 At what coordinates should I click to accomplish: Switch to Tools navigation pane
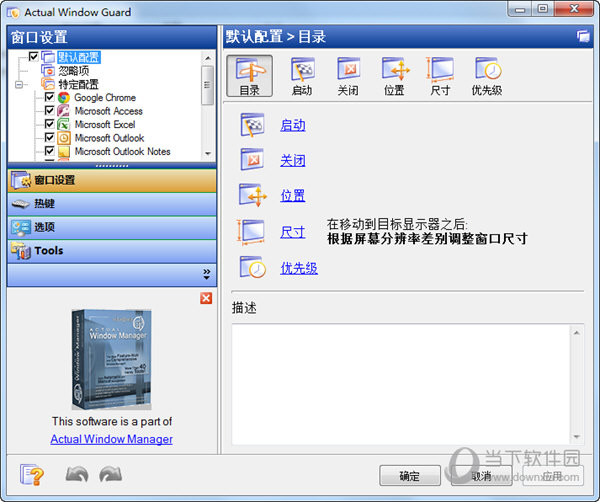[x=112, y=251]
